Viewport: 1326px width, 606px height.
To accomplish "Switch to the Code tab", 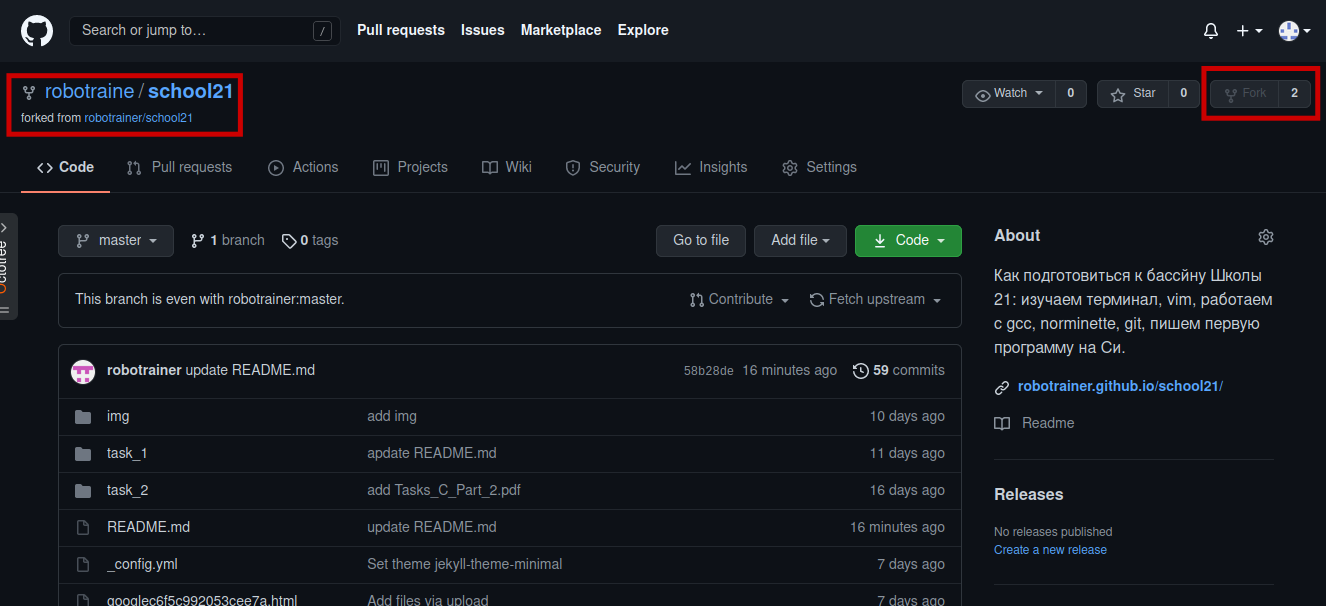I will pos(65,167).
